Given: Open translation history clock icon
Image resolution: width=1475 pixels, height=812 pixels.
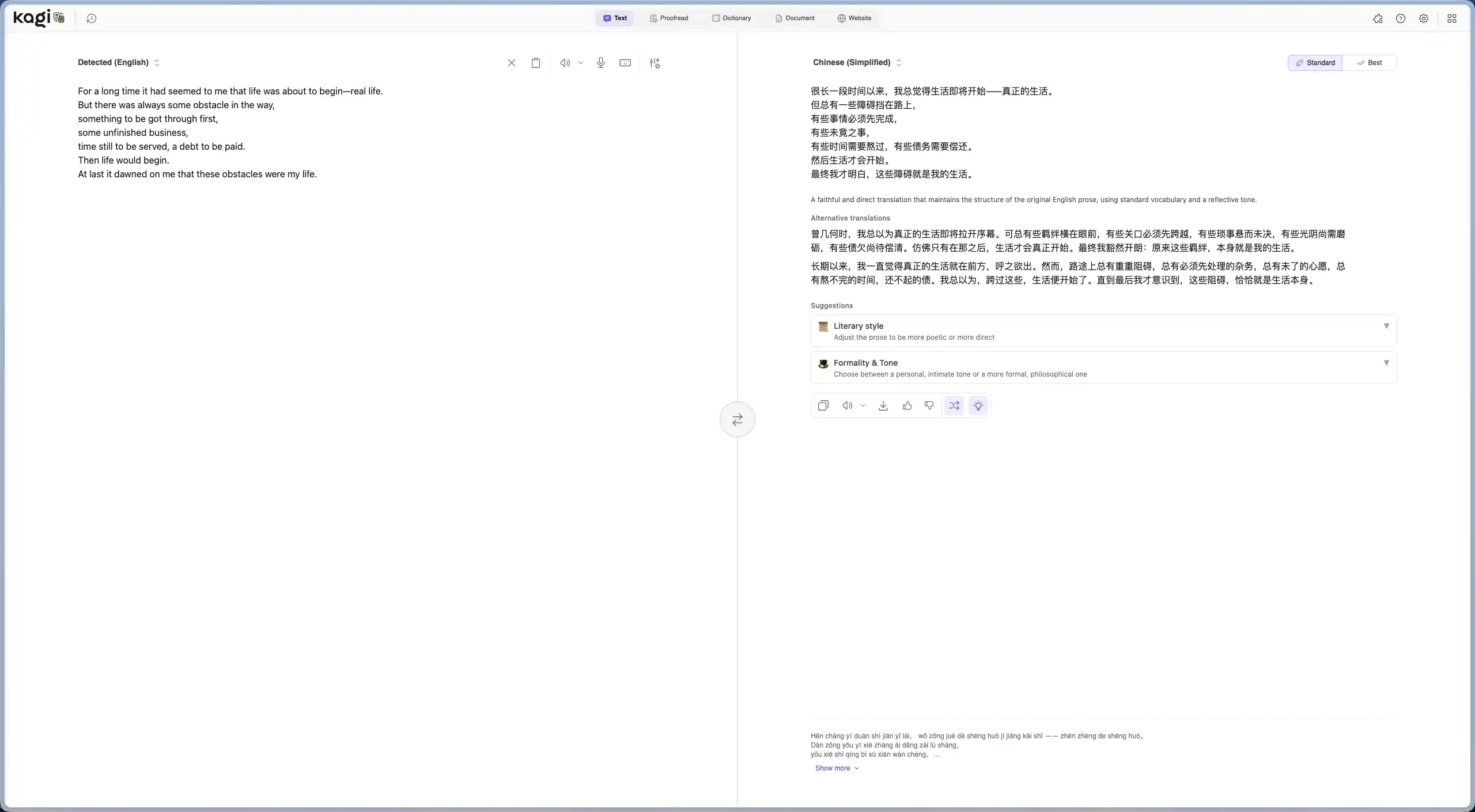Looking at the screenshot, I should [x=91, y=18].
